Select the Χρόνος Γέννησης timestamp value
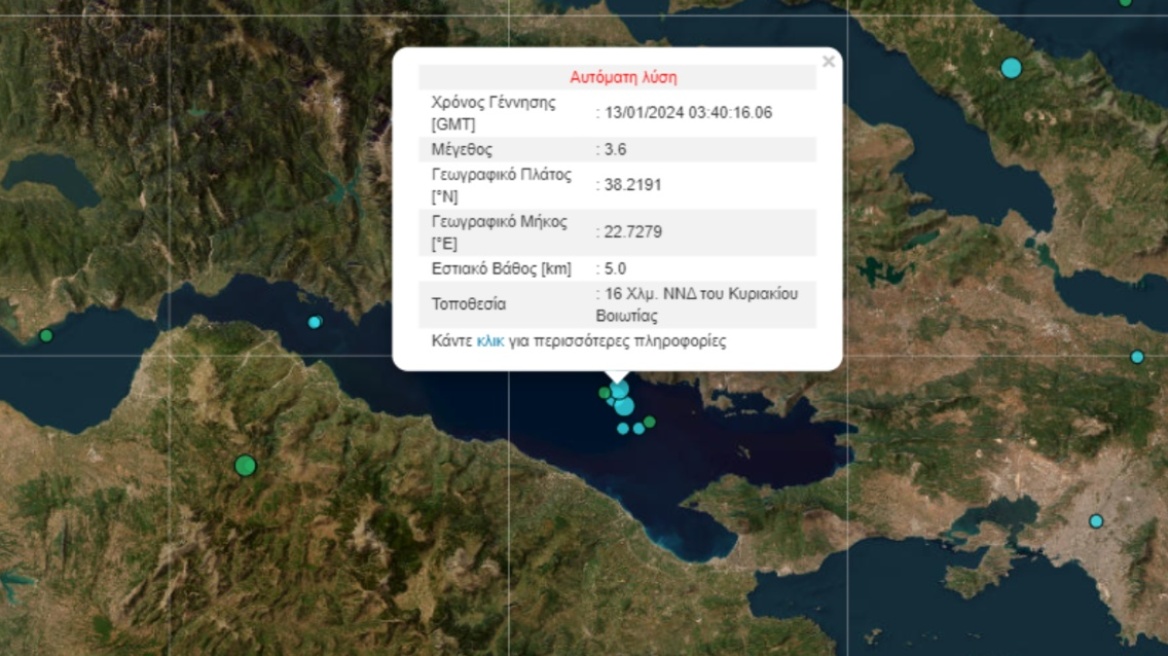 click(x=688, y=112)
